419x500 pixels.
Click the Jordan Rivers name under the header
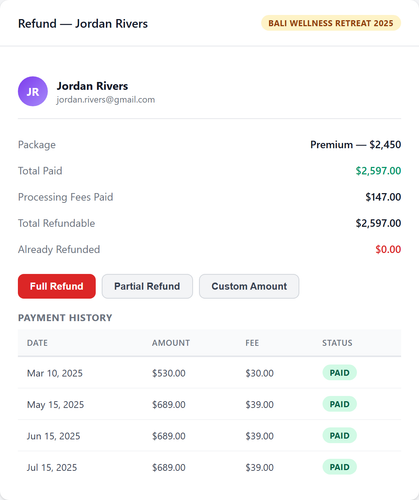tap(92, 86)
